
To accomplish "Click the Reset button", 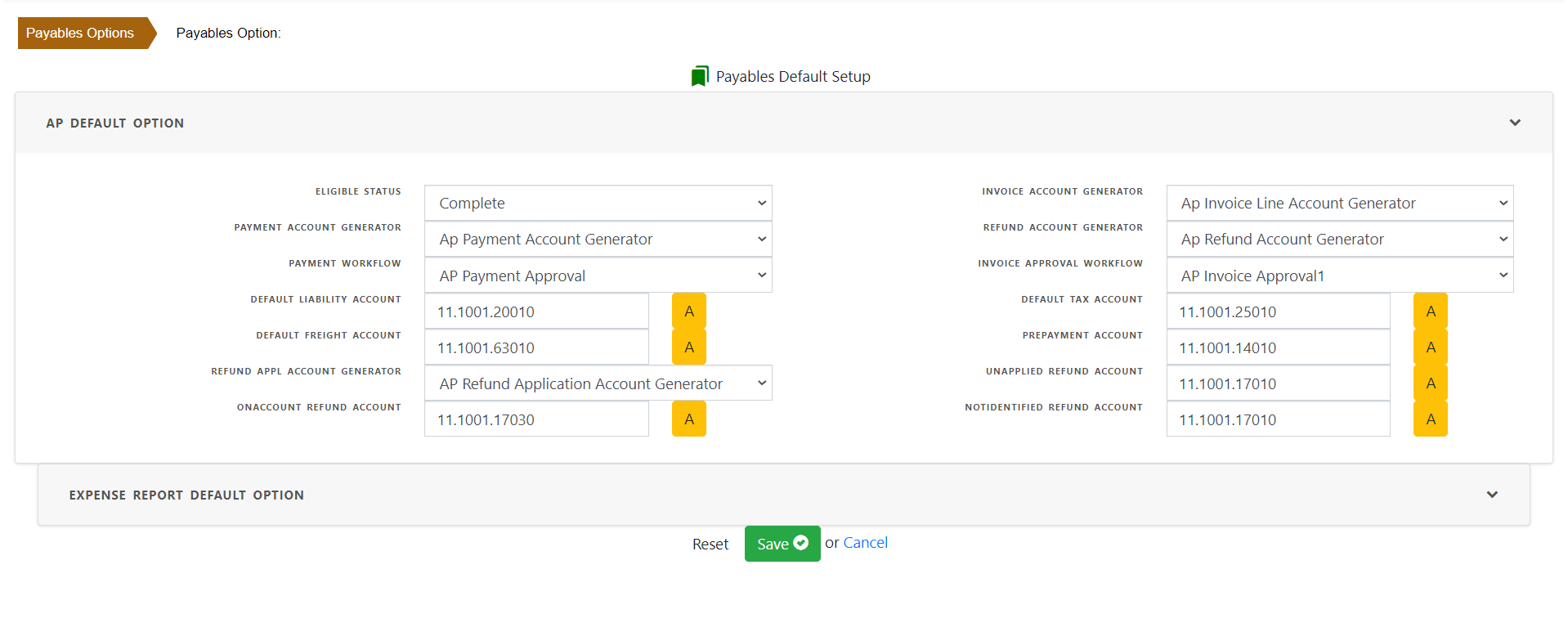I will pos(710,544).
